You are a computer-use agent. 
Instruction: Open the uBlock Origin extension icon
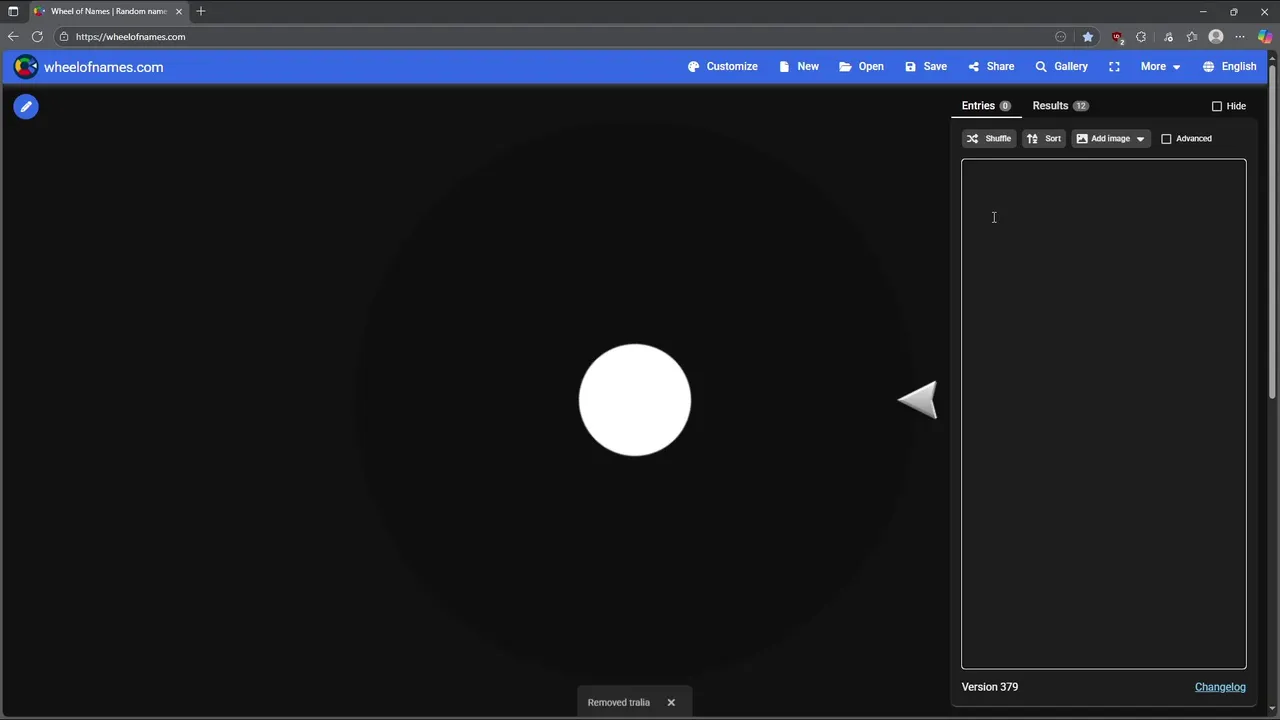[x=1117, y=37]
